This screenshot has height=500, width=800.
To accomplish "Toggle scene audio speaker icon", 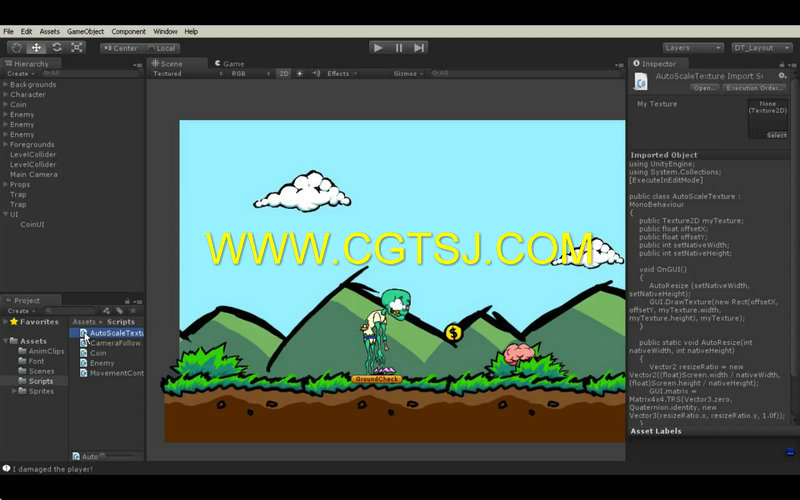I will (316, 73).
